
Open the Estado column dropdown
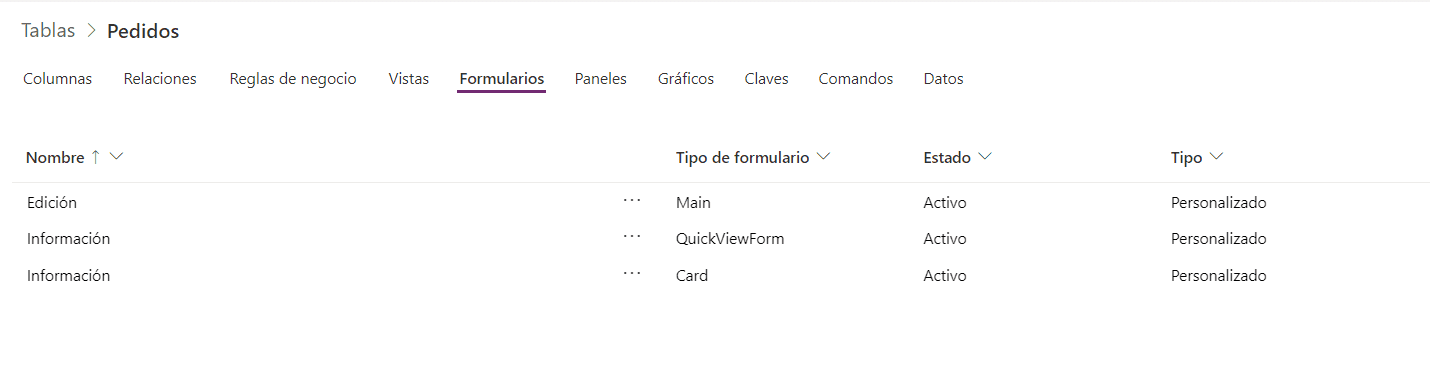(984, 157)
